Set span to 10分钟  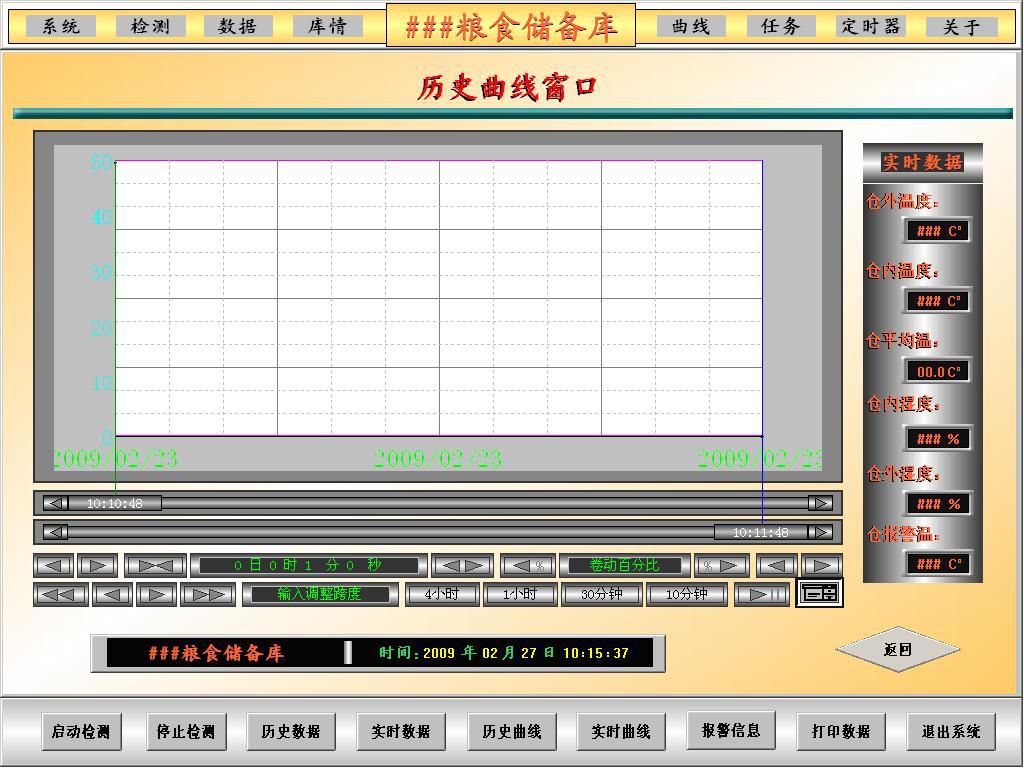click(x=686, y=595)
